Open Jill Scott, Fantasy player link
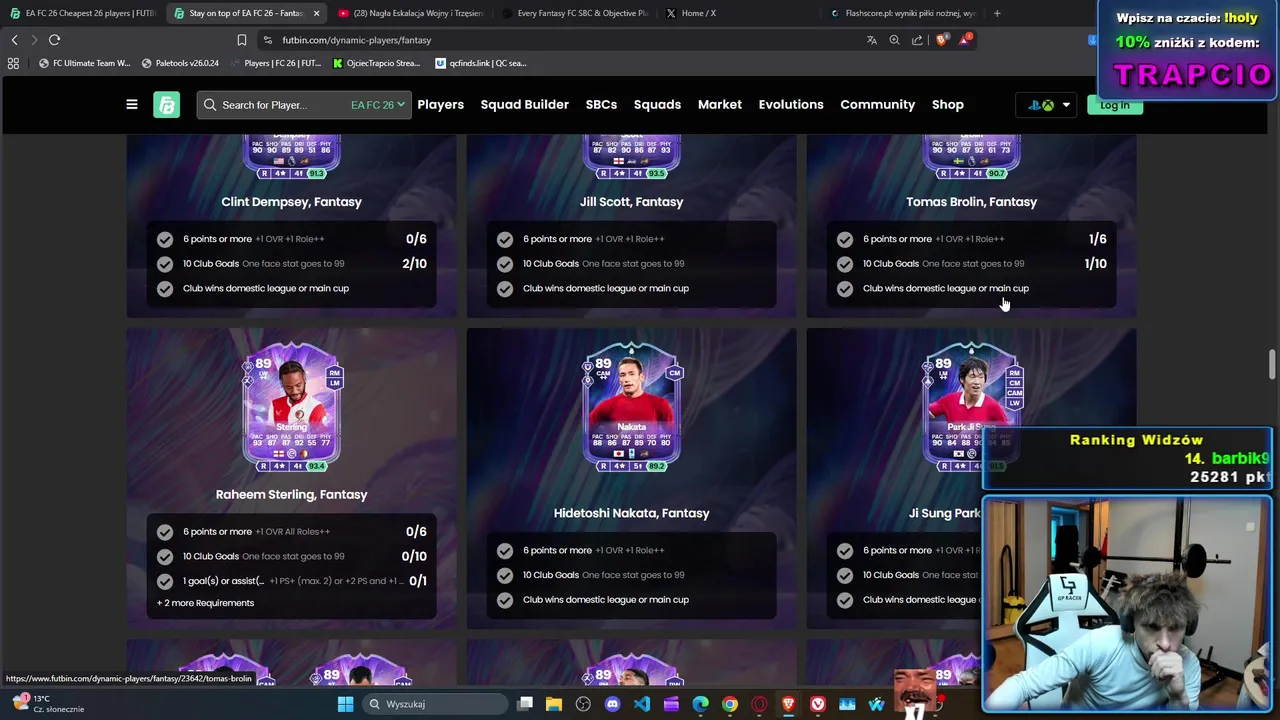Image resolution: width=1280 pixels, height=720 pixels. click(631, 202)
